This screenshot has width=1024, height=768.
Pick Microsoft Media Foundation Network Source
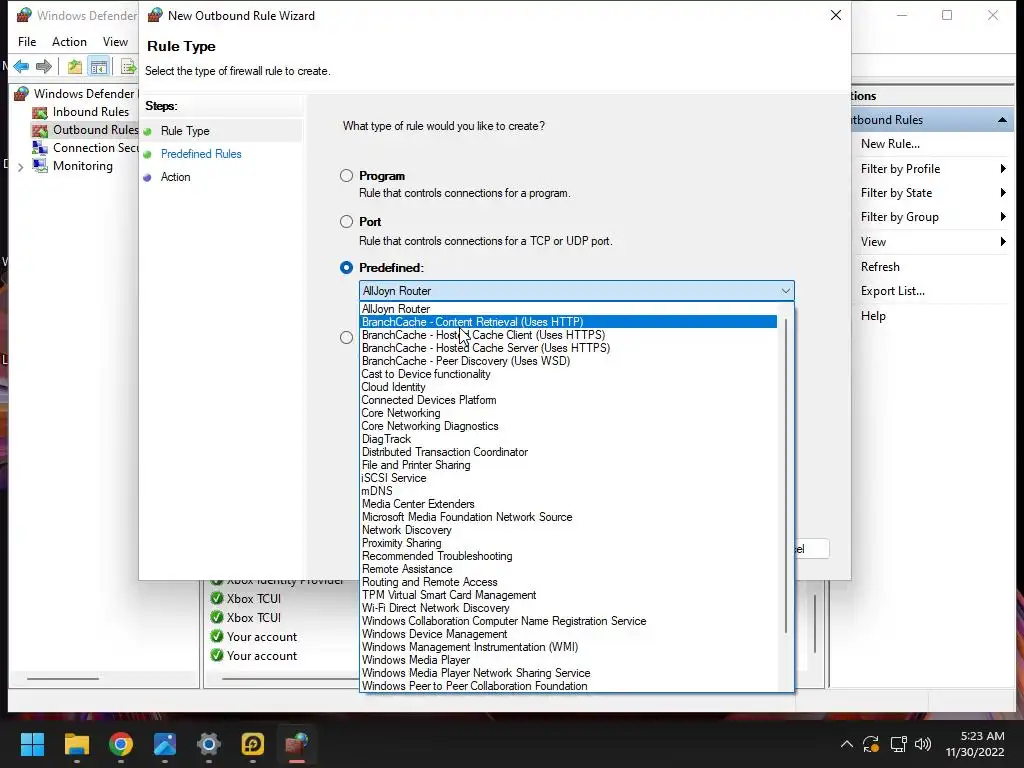click(569, 517)
